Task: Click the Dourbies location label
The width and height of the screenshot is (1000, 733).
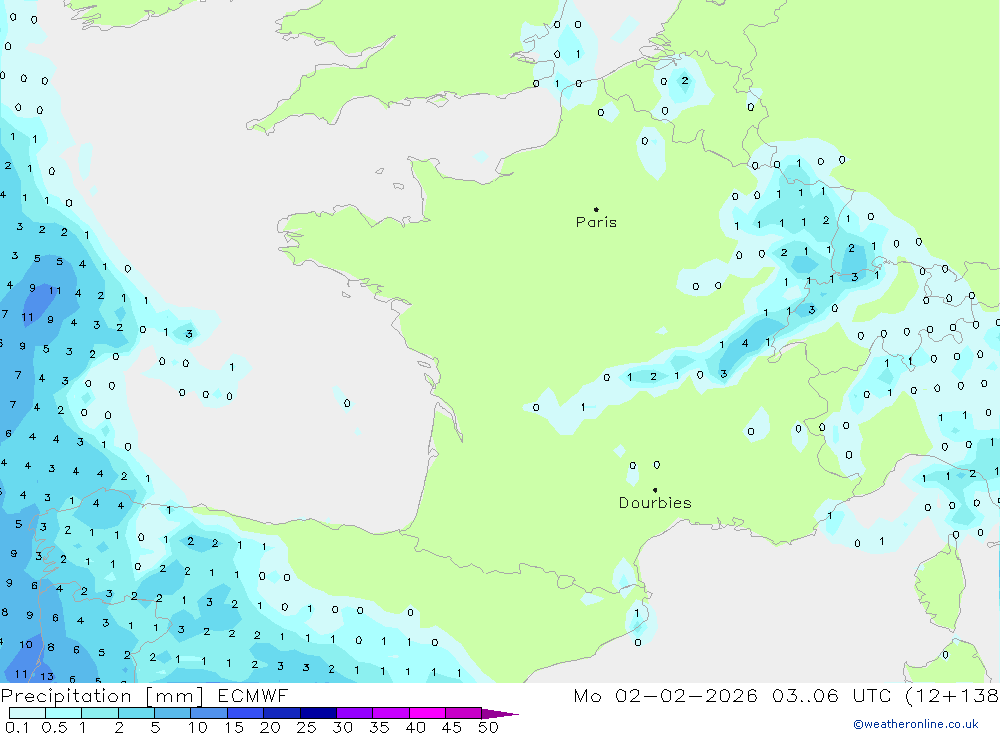Action: point(655,503)
